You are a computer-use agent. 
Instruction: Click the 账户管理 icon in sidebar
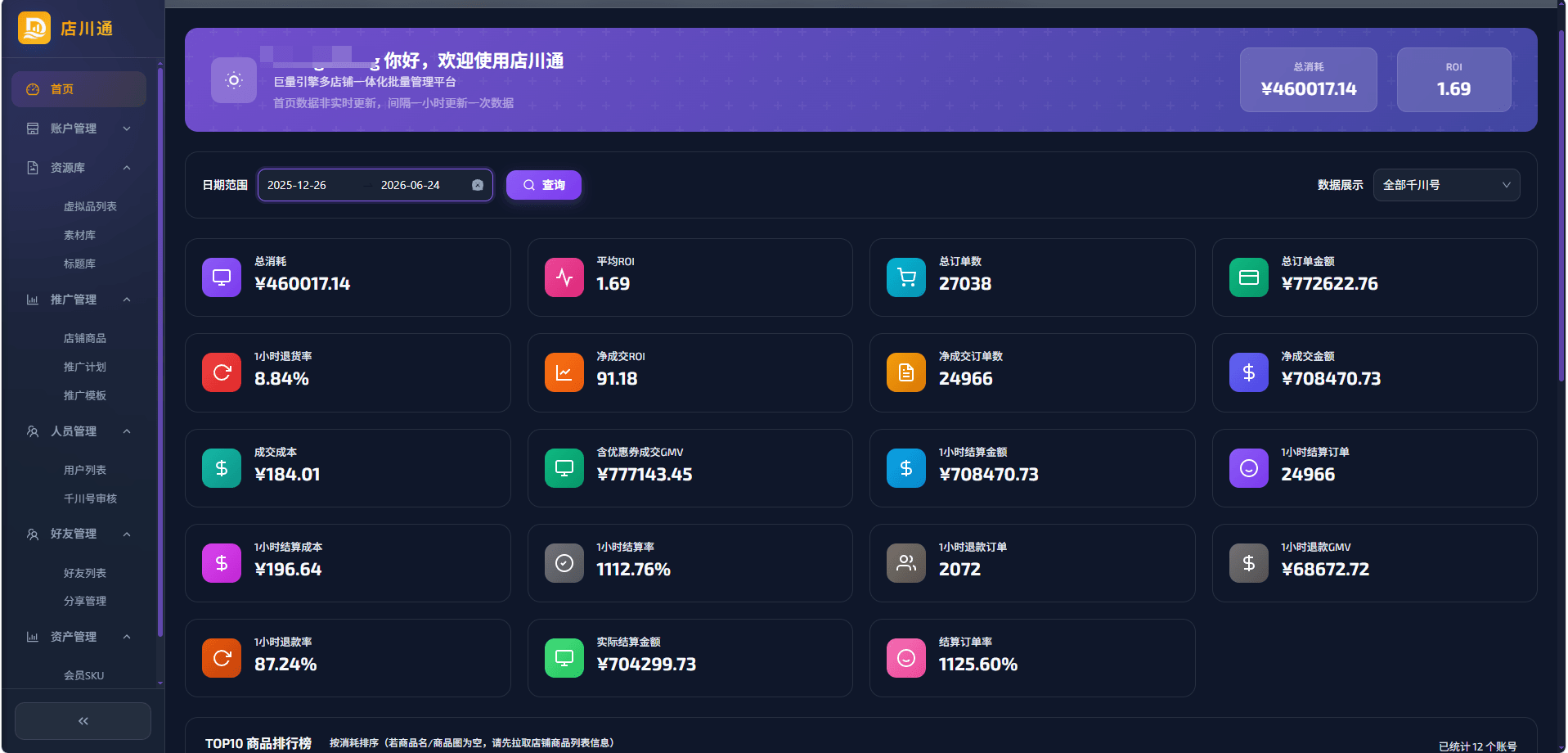tap(33, 129)
